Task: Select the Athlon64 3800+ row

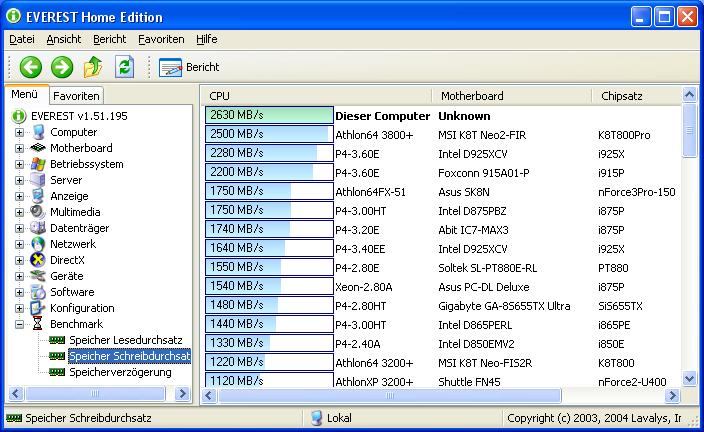Action: pos(442,135)
